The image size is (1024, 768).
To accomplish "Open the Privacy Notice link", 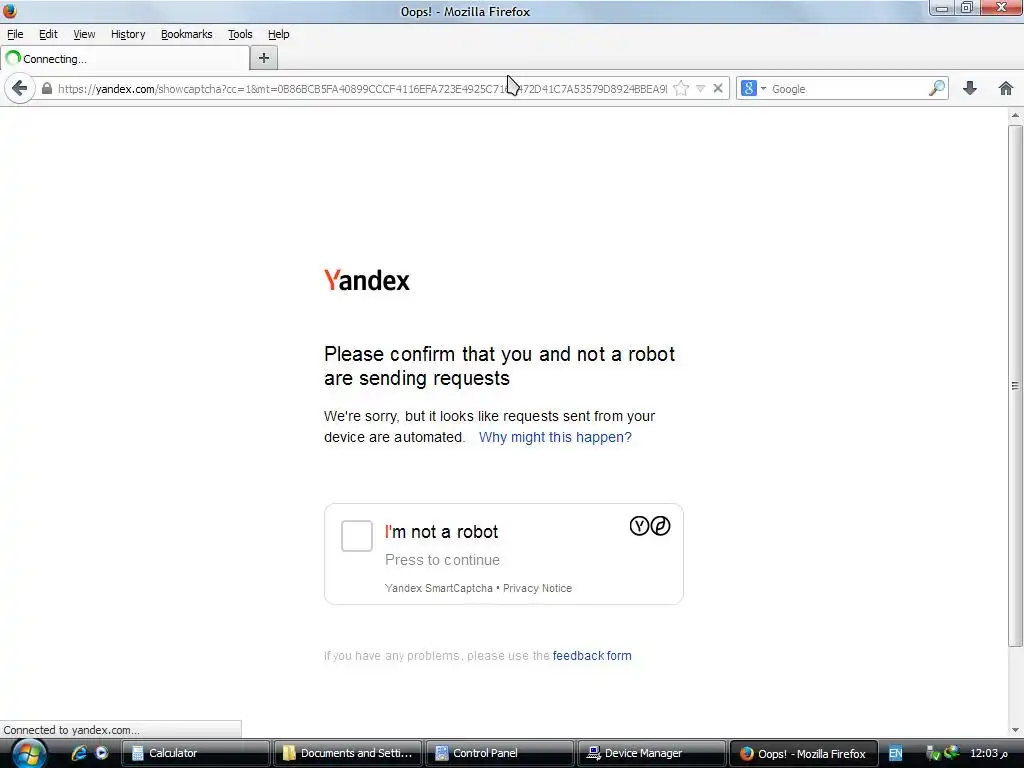I will (x=537, y=588).
